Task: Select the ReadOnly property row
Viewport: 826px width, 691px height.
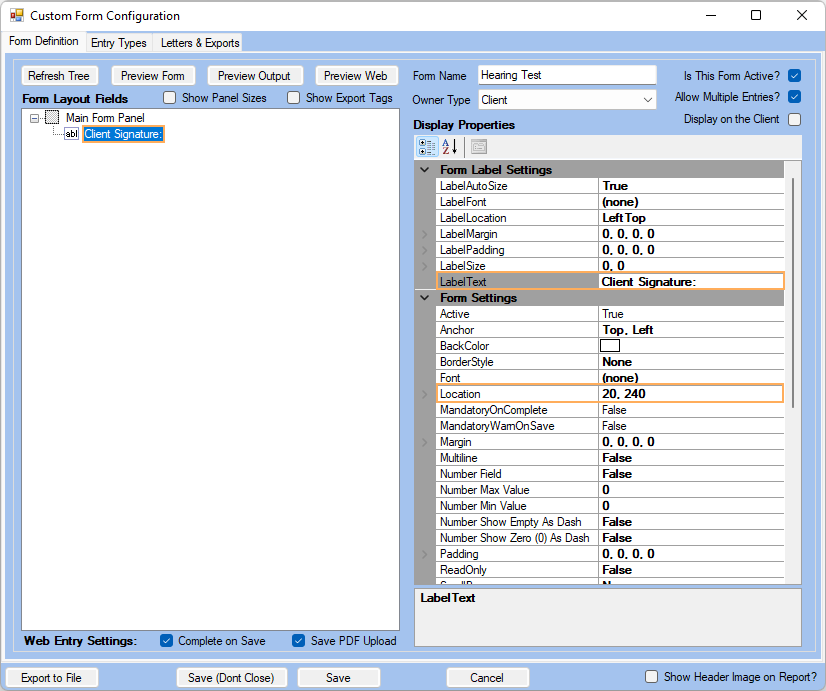Action: click(611, 570)
